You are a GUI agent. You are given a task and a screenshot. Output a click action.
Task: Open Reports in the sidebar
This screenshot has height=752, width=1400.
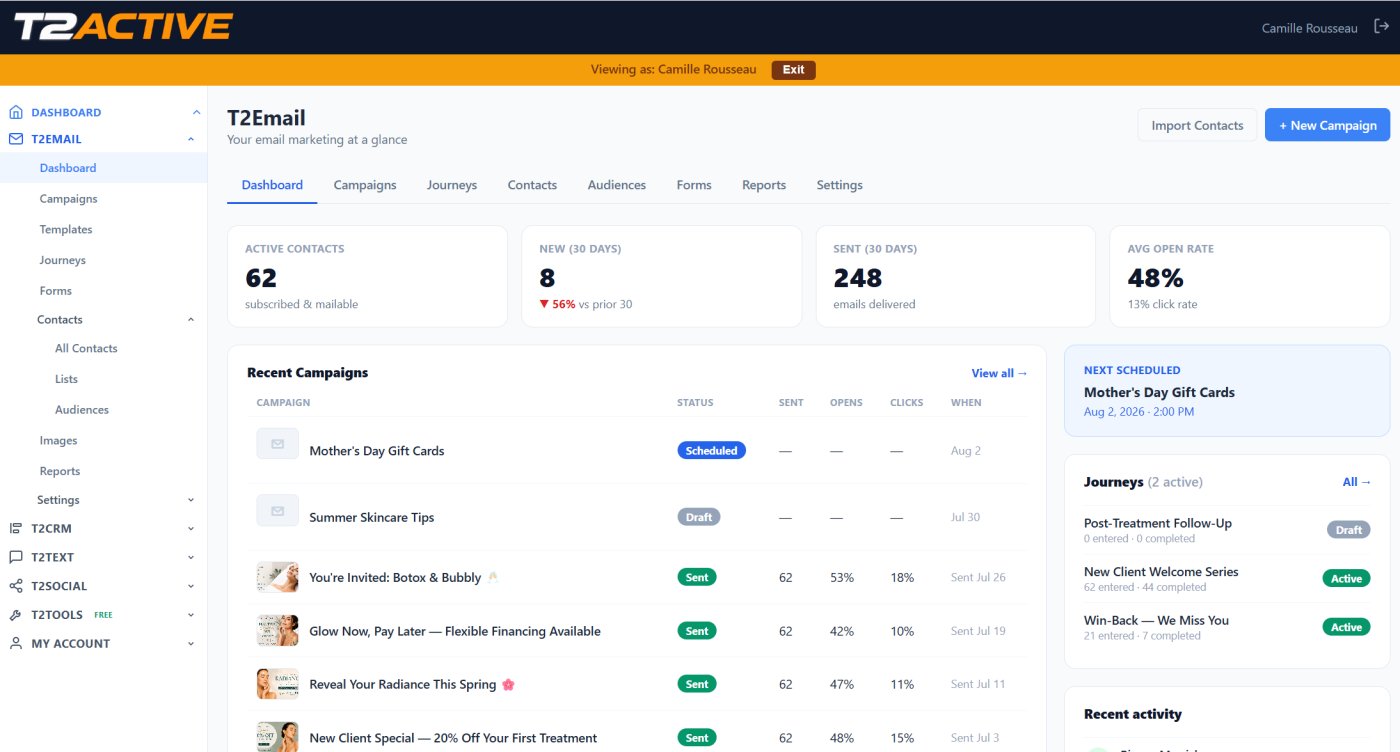coord(60,471)
